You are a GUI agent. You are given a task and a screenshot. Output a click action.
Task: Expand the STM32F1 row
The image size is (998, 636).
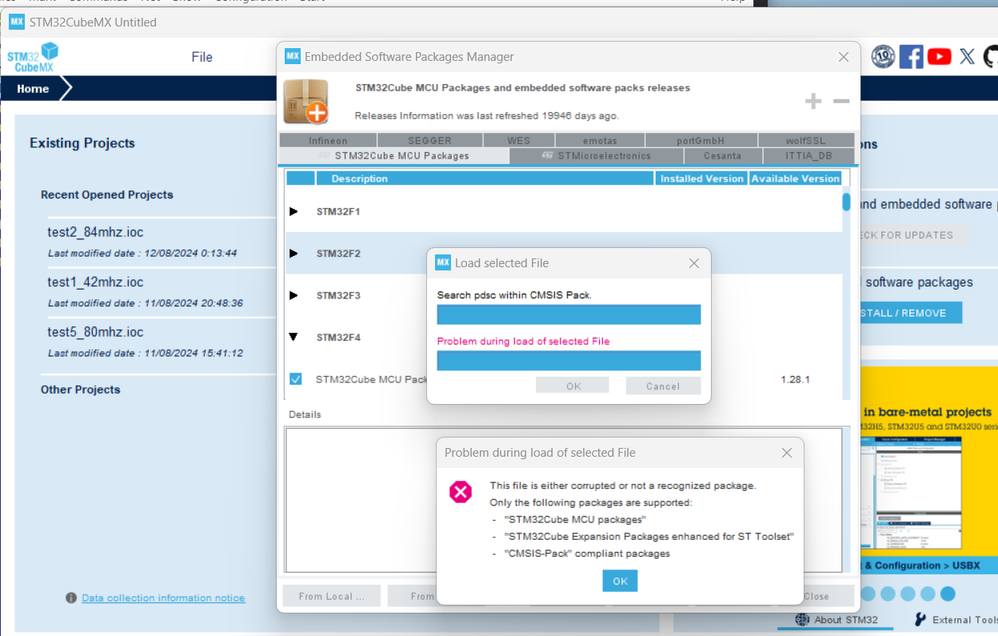click(293, 211)
